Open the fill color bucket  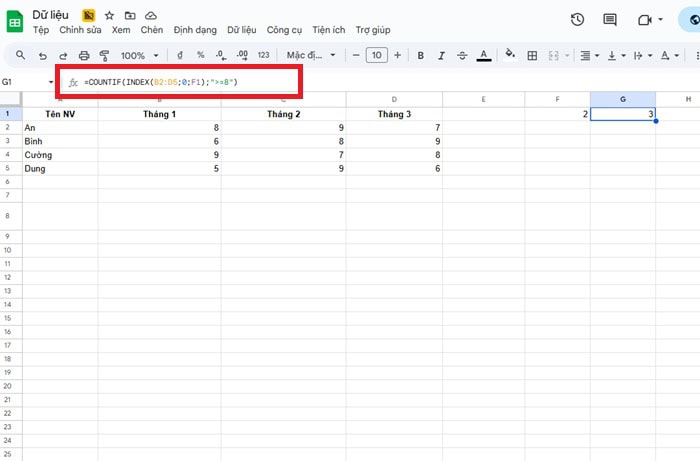point(510,54)
